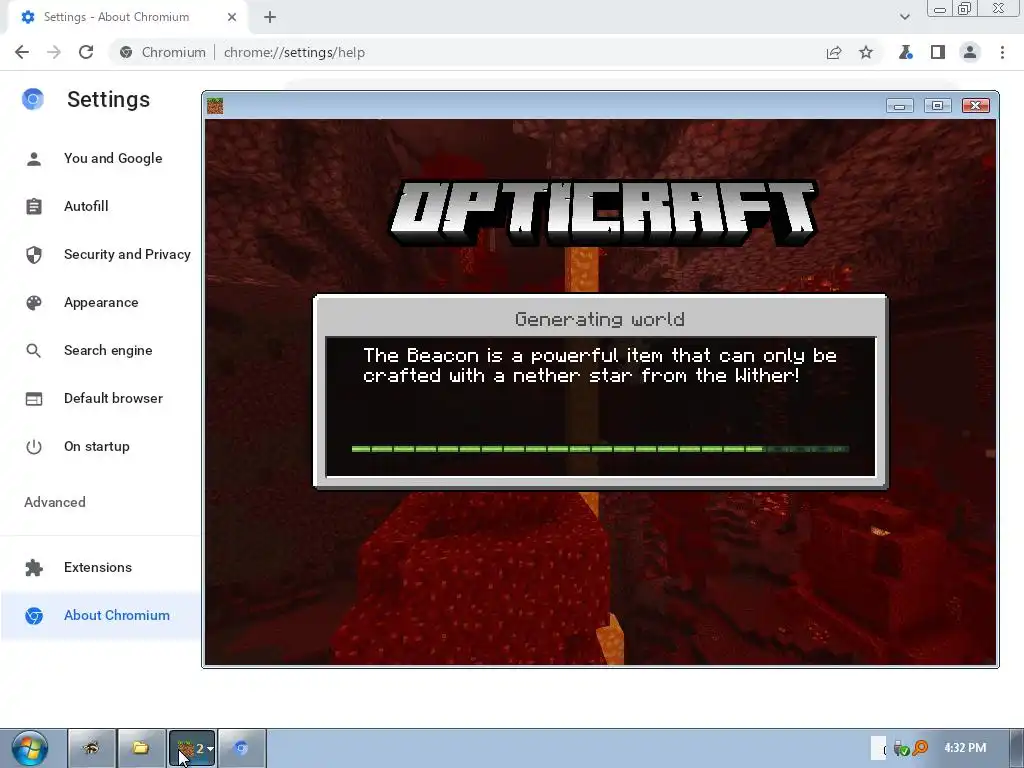Select About Chromium in sidebar
The height and width of the screenshot is (768, 1024).
pos(101,615)
